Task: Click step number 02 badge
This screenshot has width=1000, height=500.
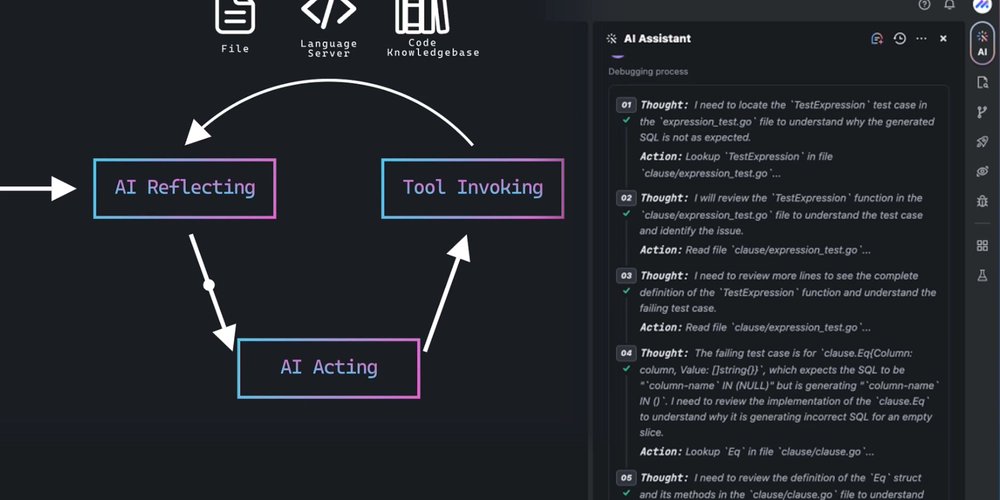Action: (x=626, y=198)
